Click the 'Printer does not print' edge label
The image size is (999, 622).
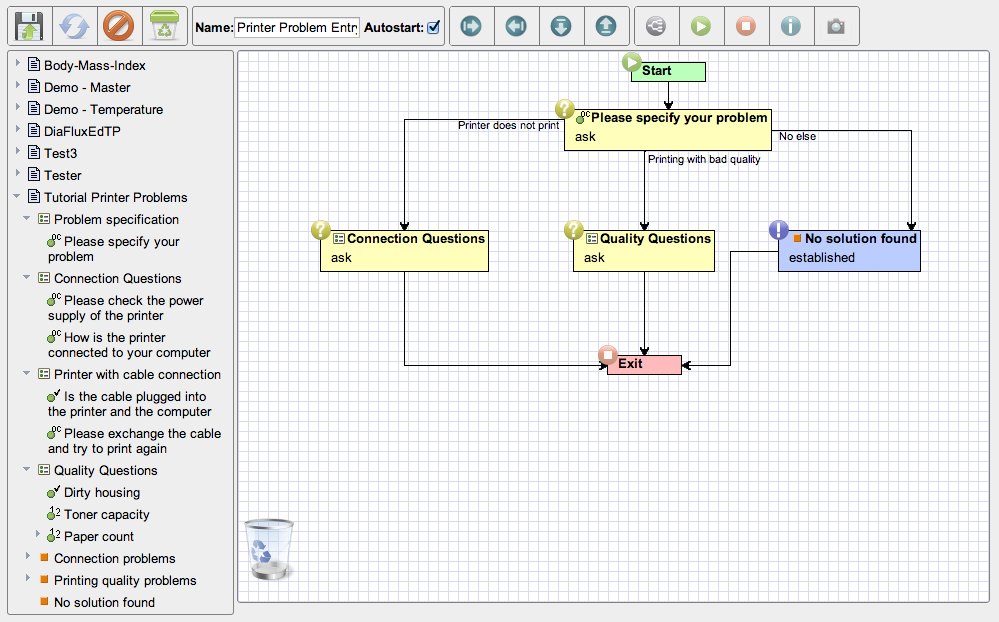[508, 126]
